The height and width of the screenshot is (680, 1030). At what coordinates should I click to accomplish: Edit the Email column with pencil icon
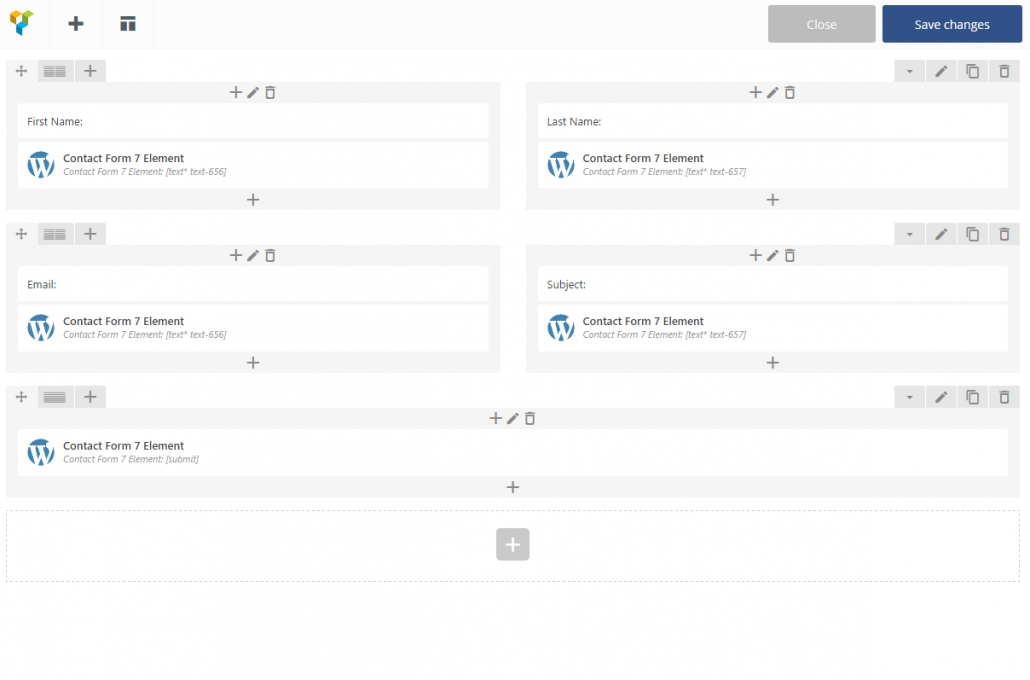pyautogui.click(x=253, y=255)
